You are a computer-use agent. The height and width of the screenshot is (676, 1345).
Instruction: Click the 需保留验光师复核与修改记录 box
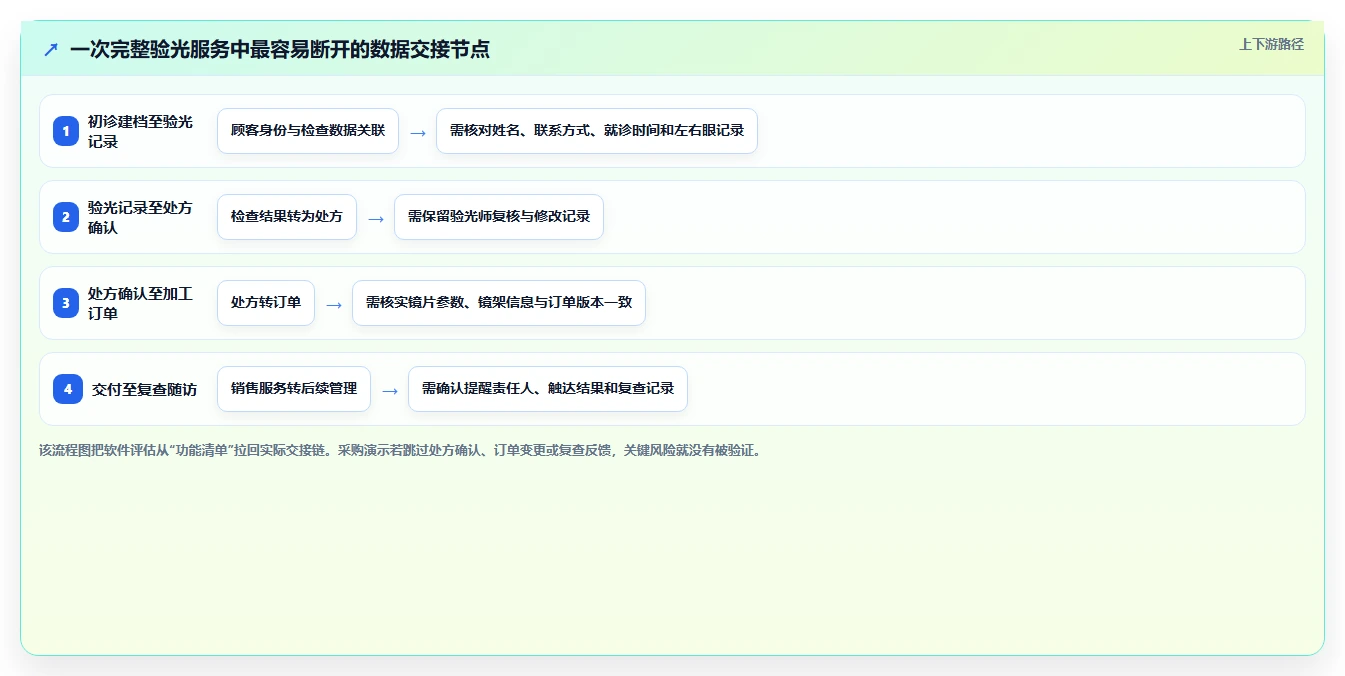(x=499, y=217)
